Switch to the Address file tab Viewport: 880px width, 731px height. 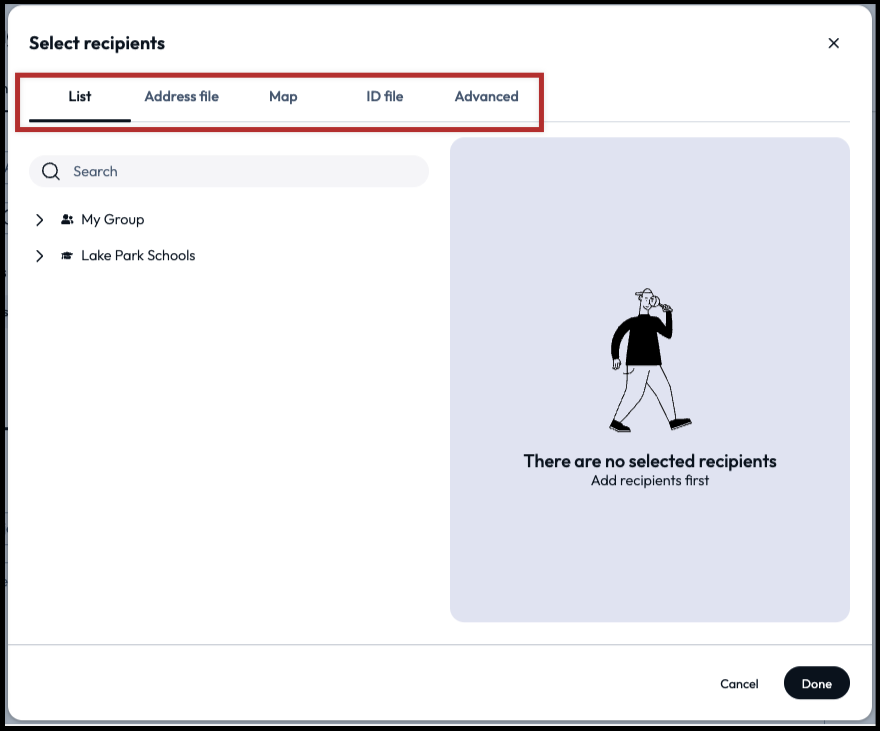click(181, 96)
